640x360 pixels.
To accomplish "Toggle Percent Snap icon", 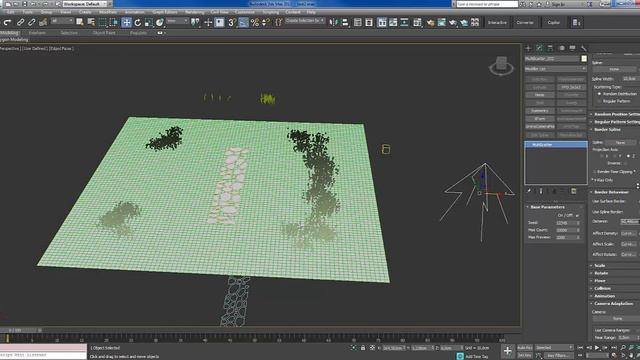I will point(255,22).
